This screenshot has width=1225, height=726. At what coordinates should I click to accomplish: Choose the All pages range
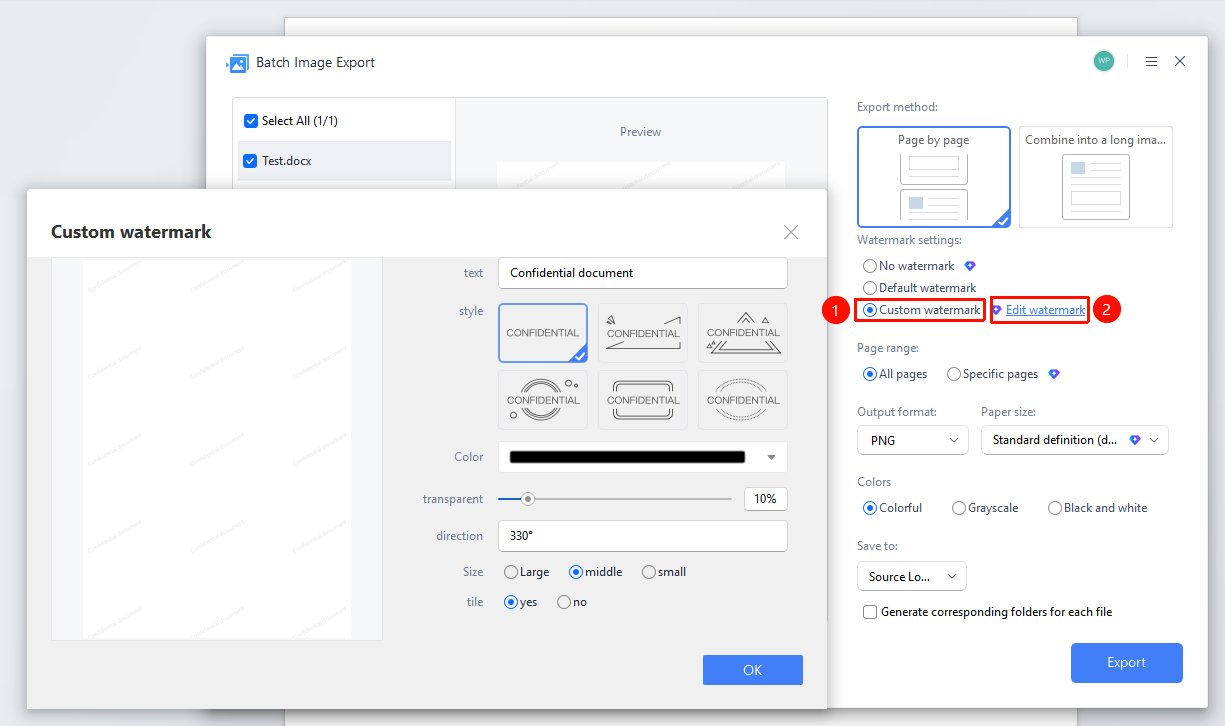870,374
